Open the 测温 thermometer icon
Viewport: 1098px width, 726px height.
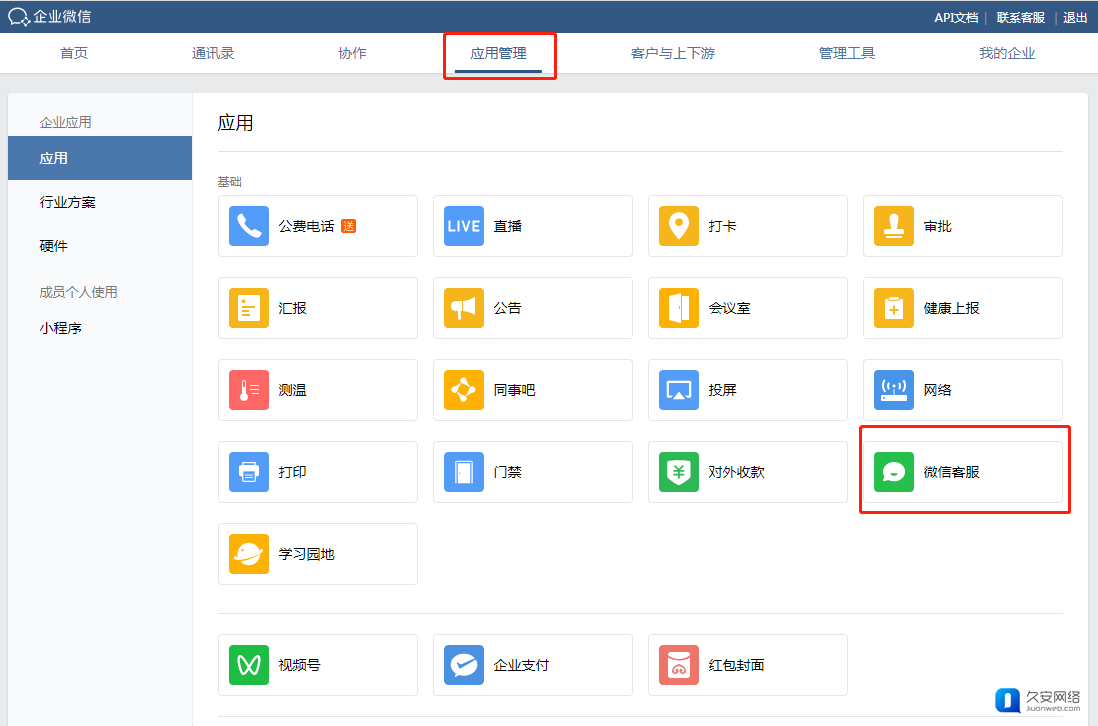(x=249, y=390)
